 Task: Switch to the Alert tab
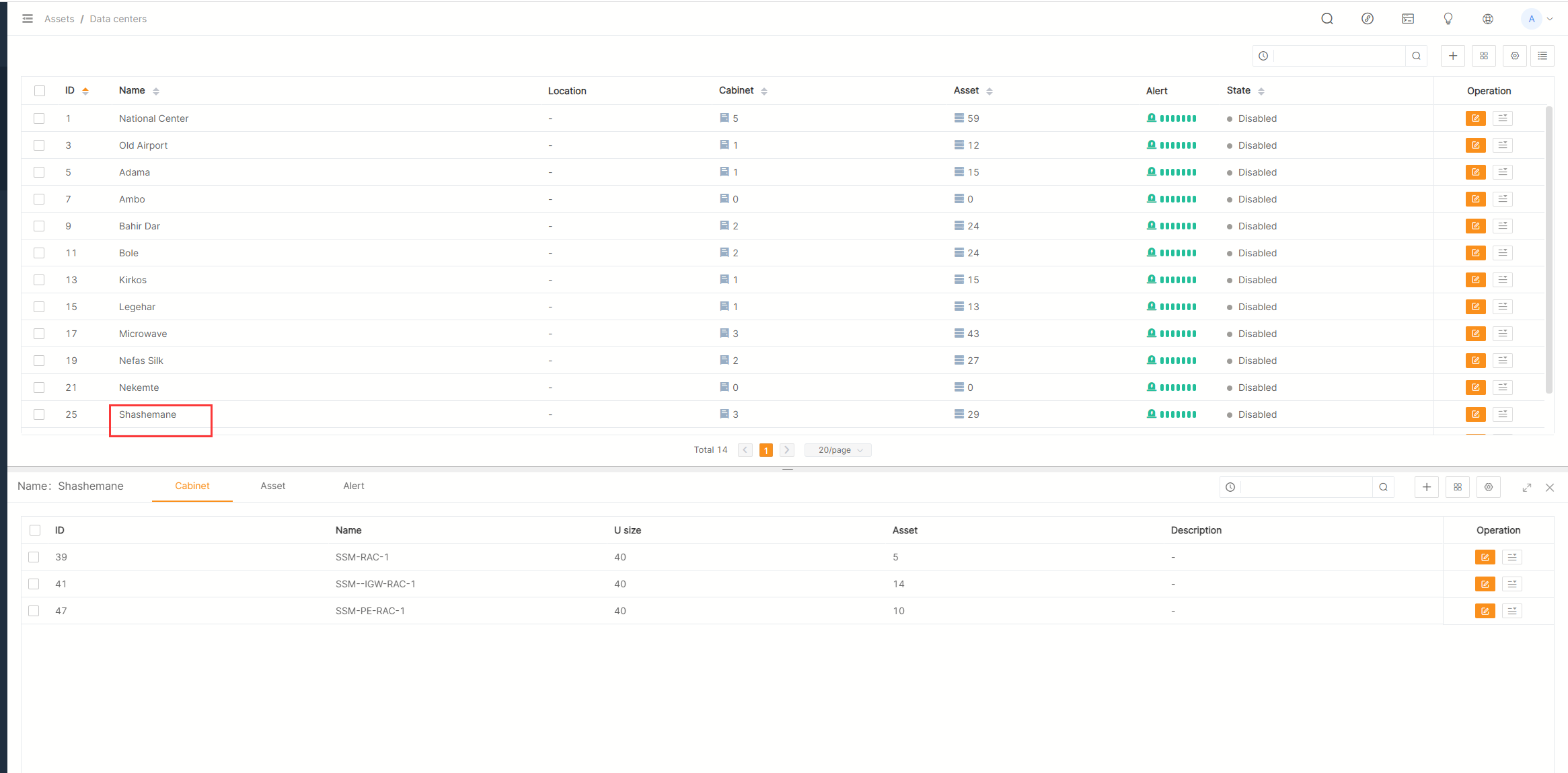353,486
